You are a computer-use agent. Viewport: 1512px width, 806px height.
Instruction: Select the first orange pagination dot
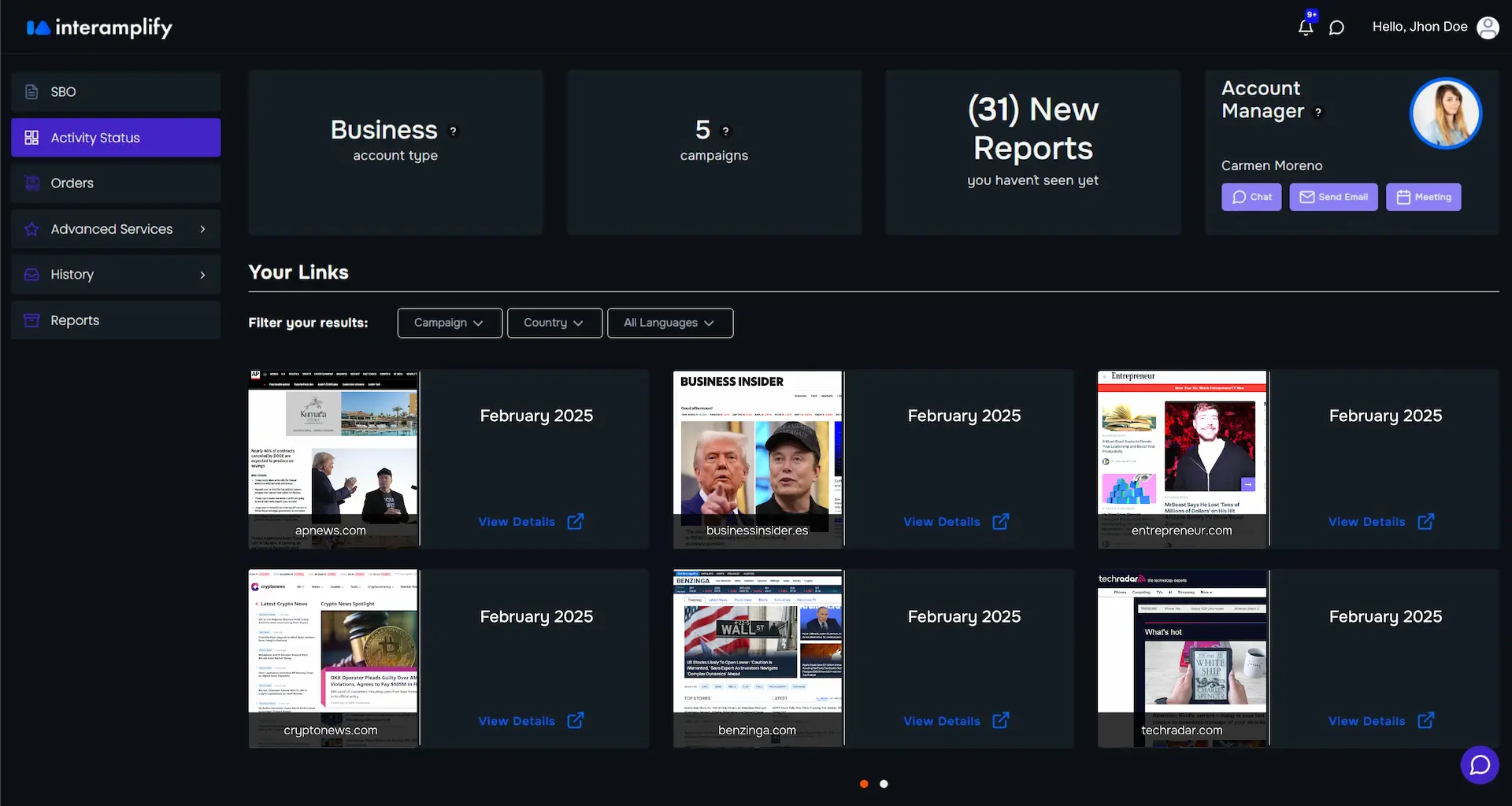864,784
